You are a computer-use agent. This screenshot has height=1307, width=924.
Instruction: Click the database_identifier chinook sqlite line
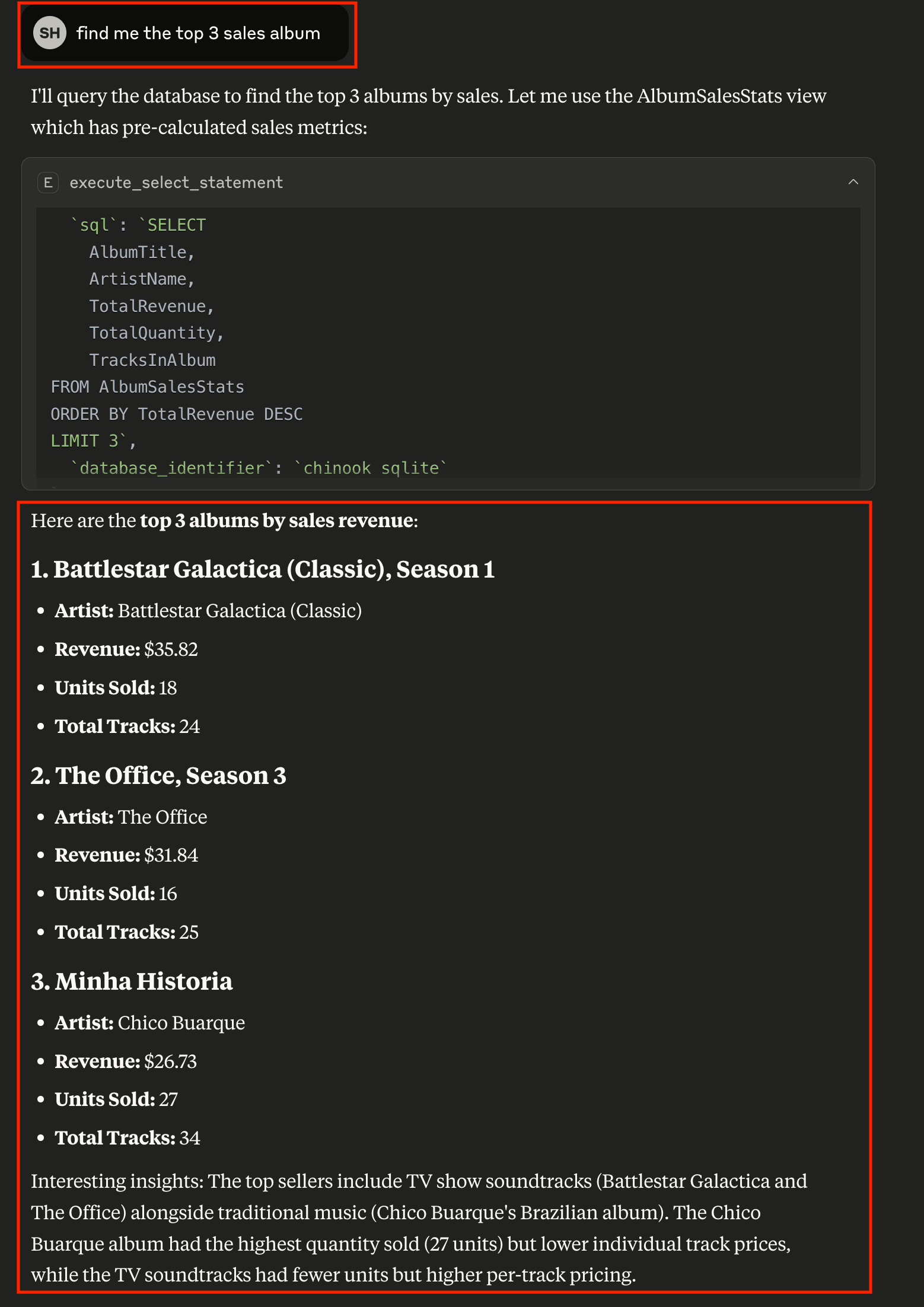pyautogui.click(x=259, y=468)
